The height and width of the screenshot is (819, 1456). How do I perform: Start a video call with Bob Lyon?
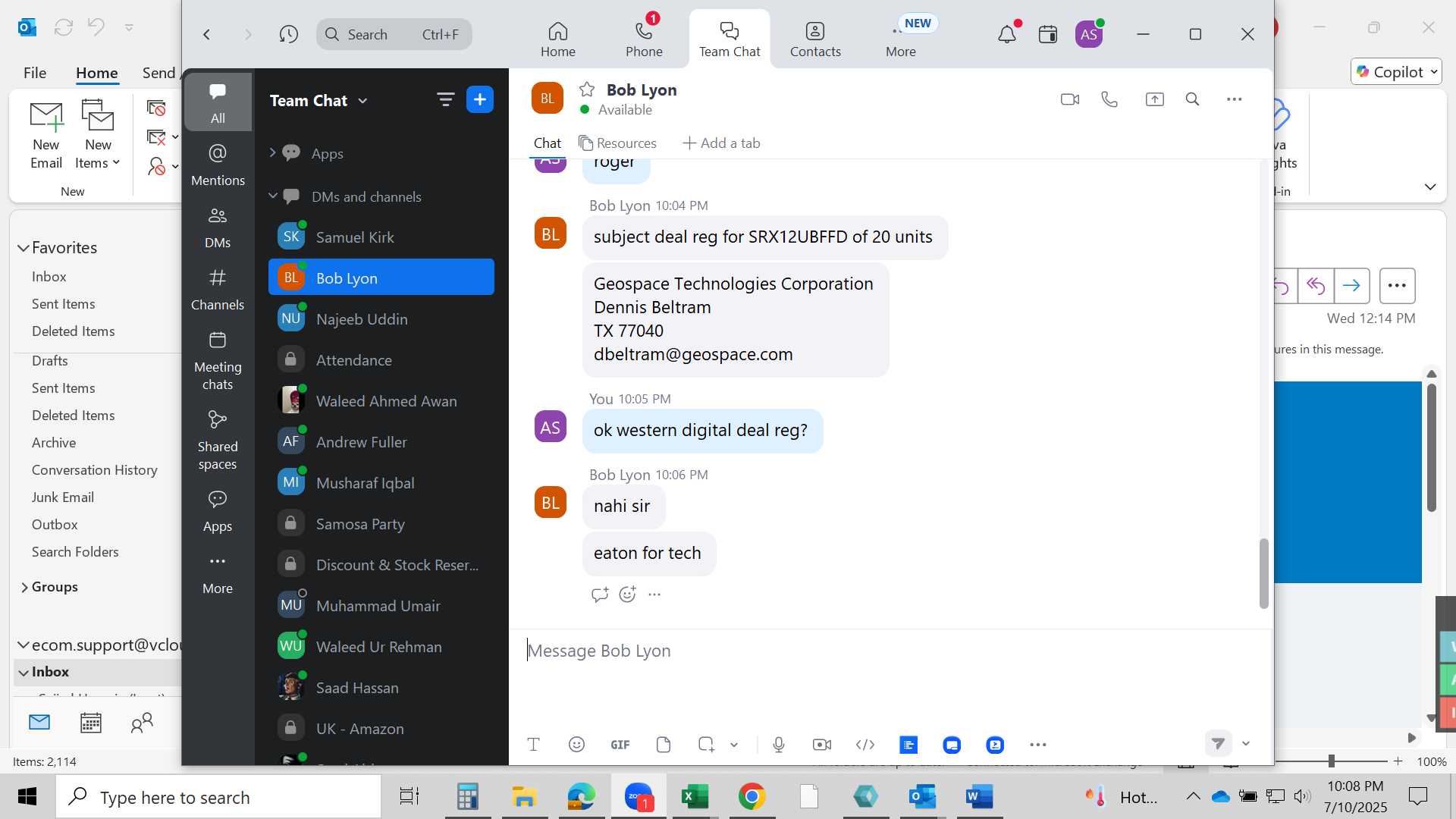1069,99
